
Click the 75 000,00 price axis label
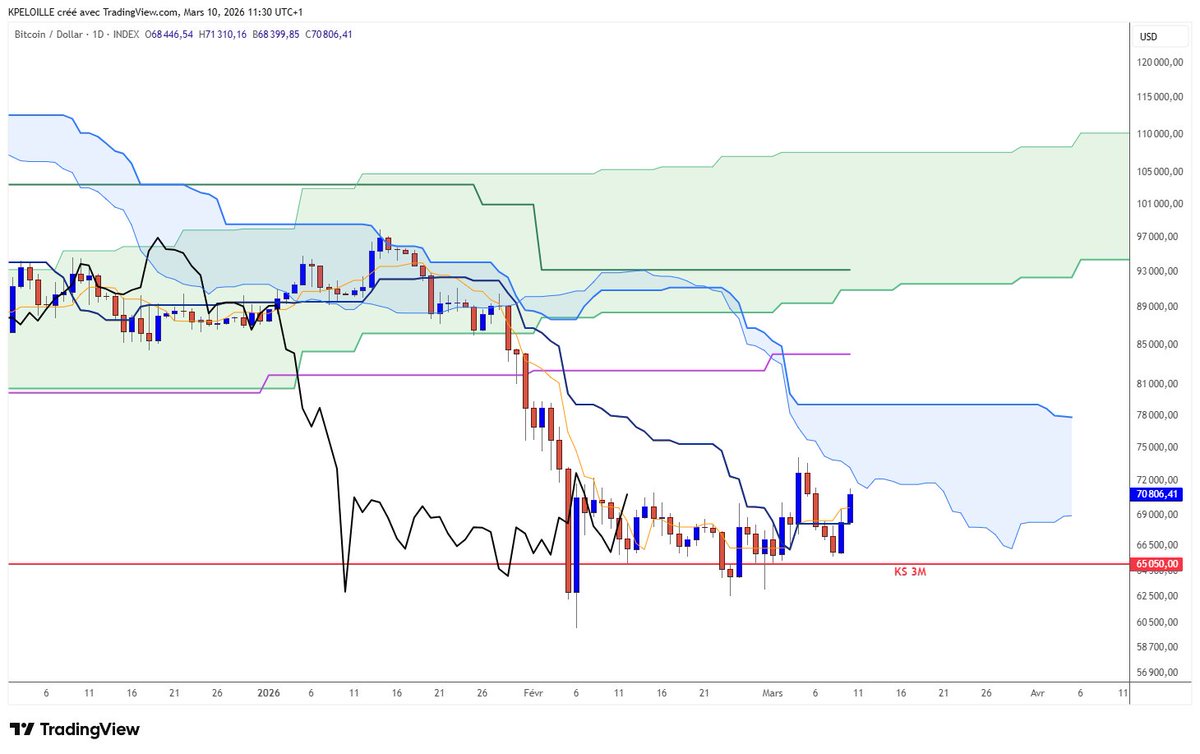(x=1158, y=448)
